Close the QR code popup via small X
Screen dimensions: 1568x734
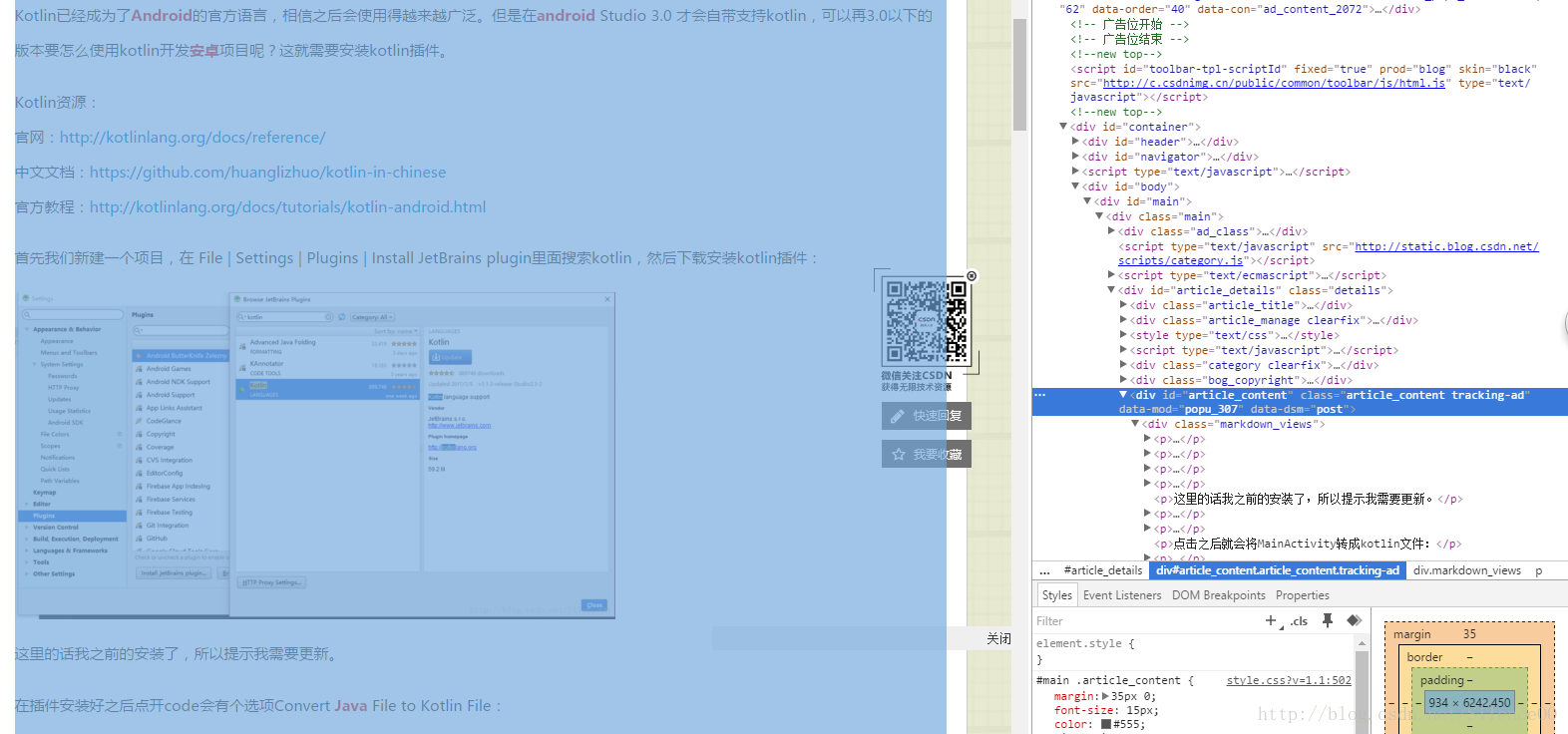(x=972, y=276)
